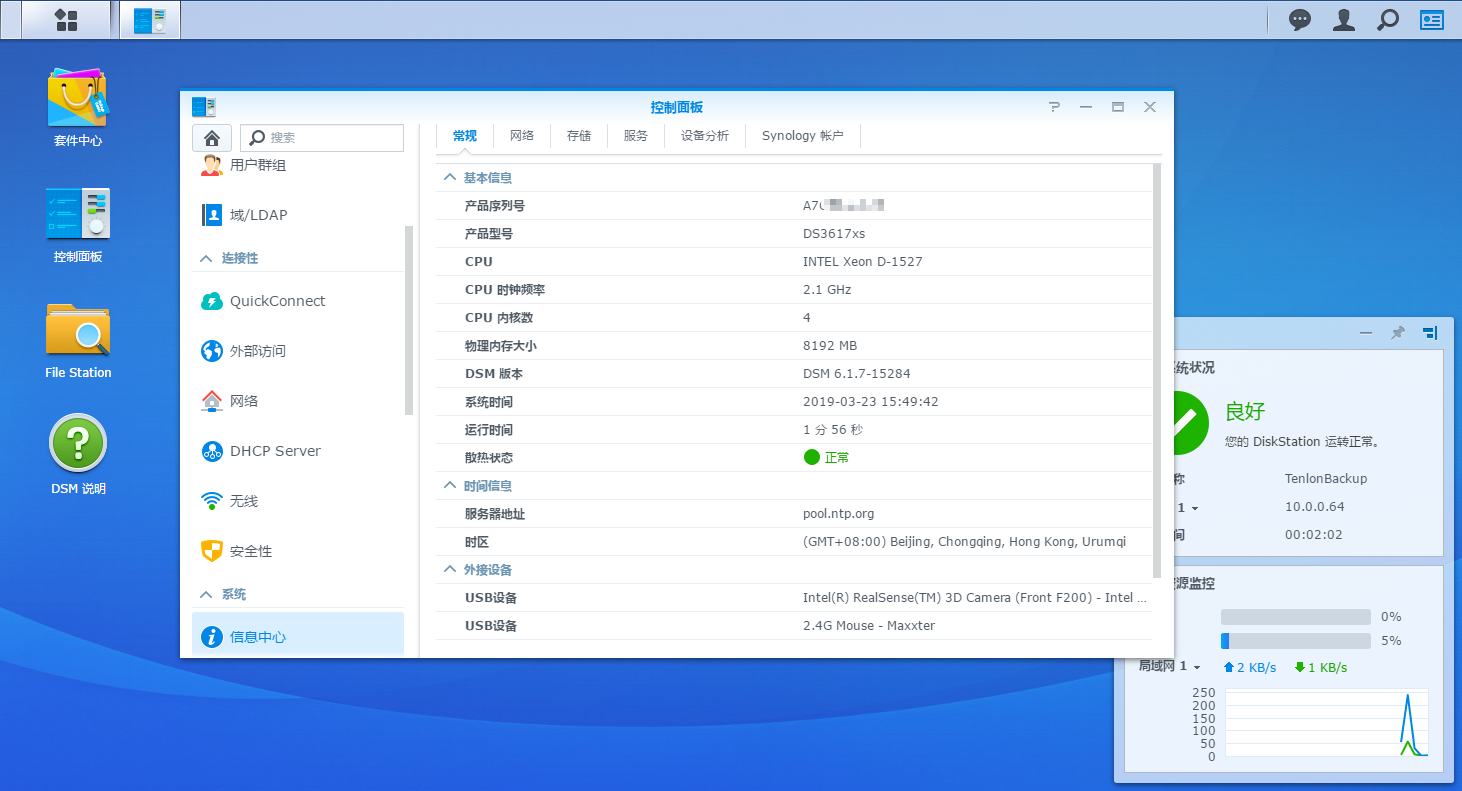Click the pool.ntp.org server address
The height and width of the screenshot is (791, 1462).
[x=839, y=514]
